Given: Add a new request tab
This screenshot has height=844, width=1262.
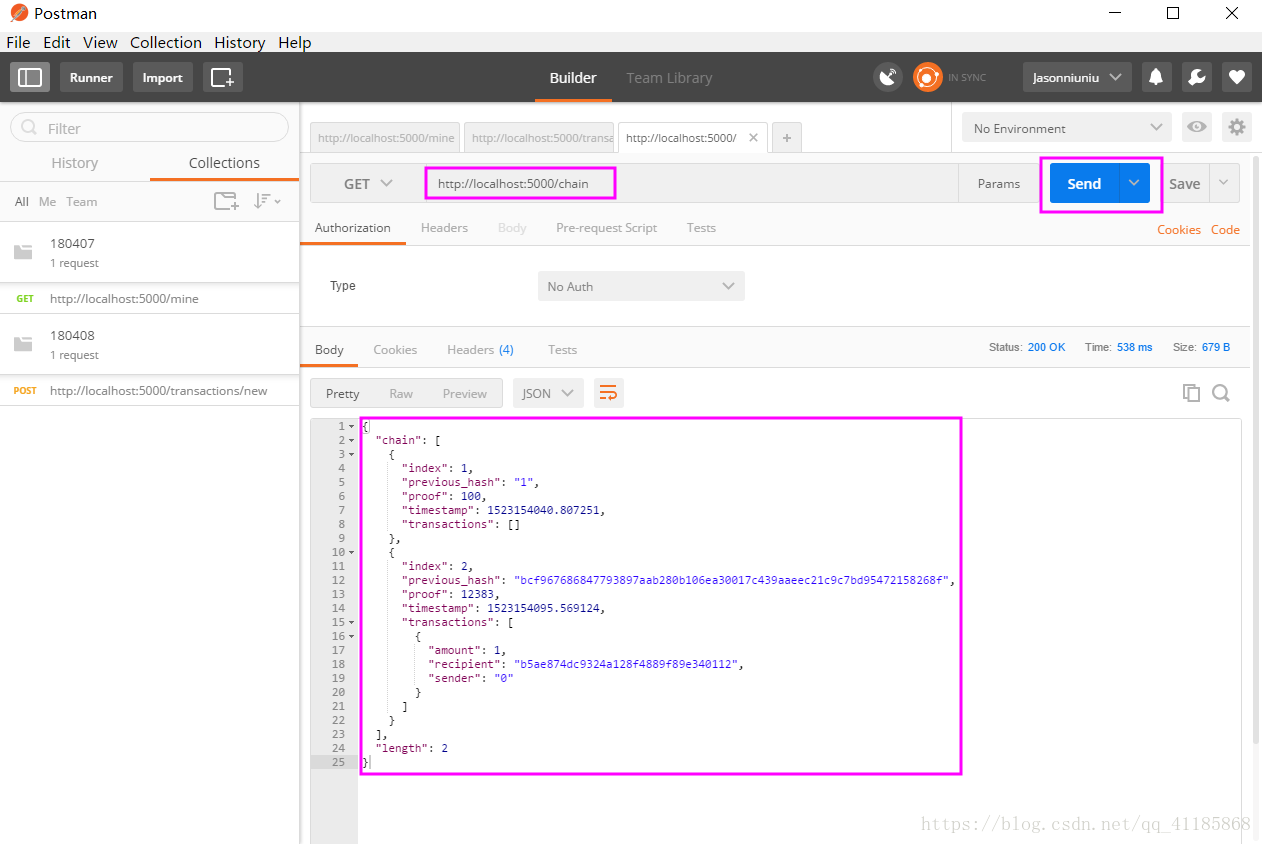Looking at the screenshot, I should click(786, 138).
